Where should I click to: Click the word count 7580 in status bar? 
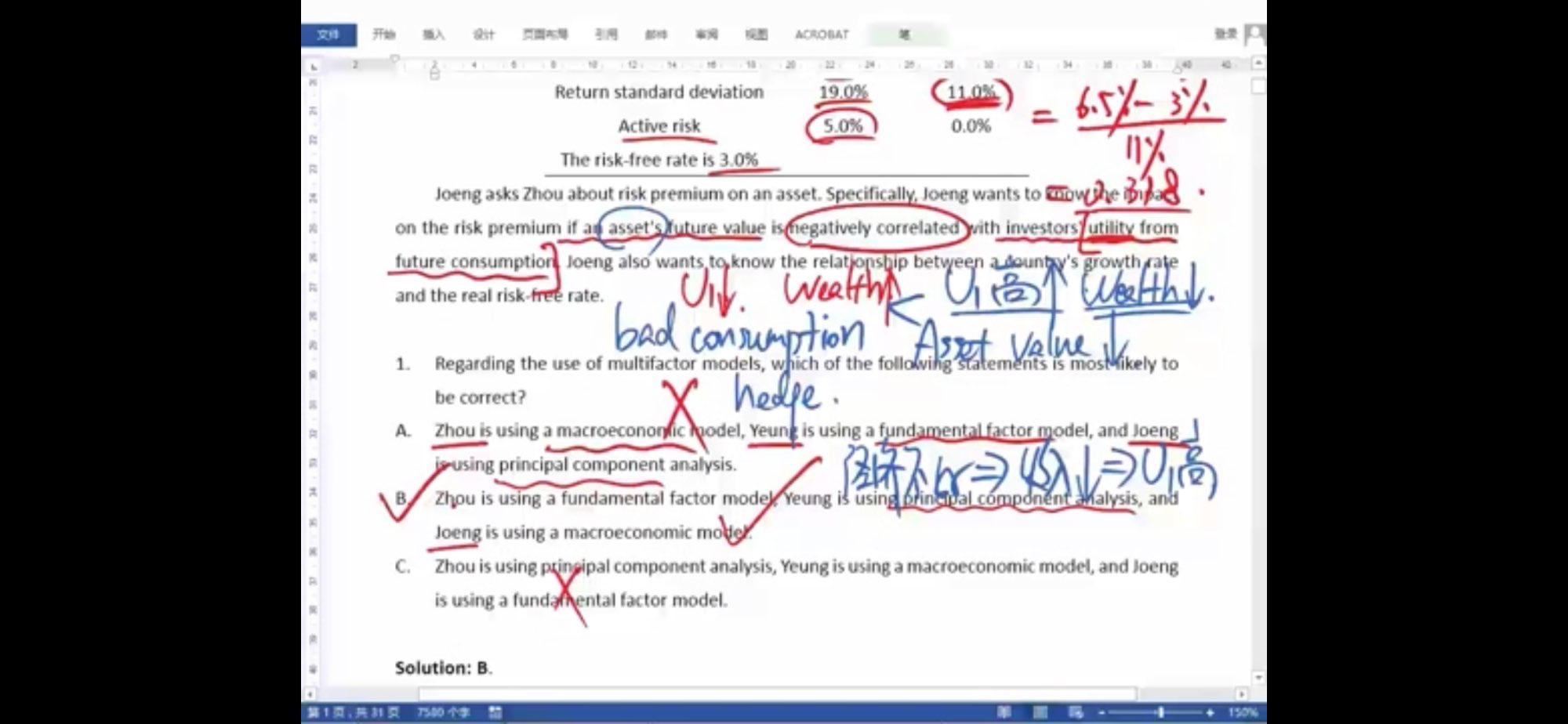tap(443, 712)
